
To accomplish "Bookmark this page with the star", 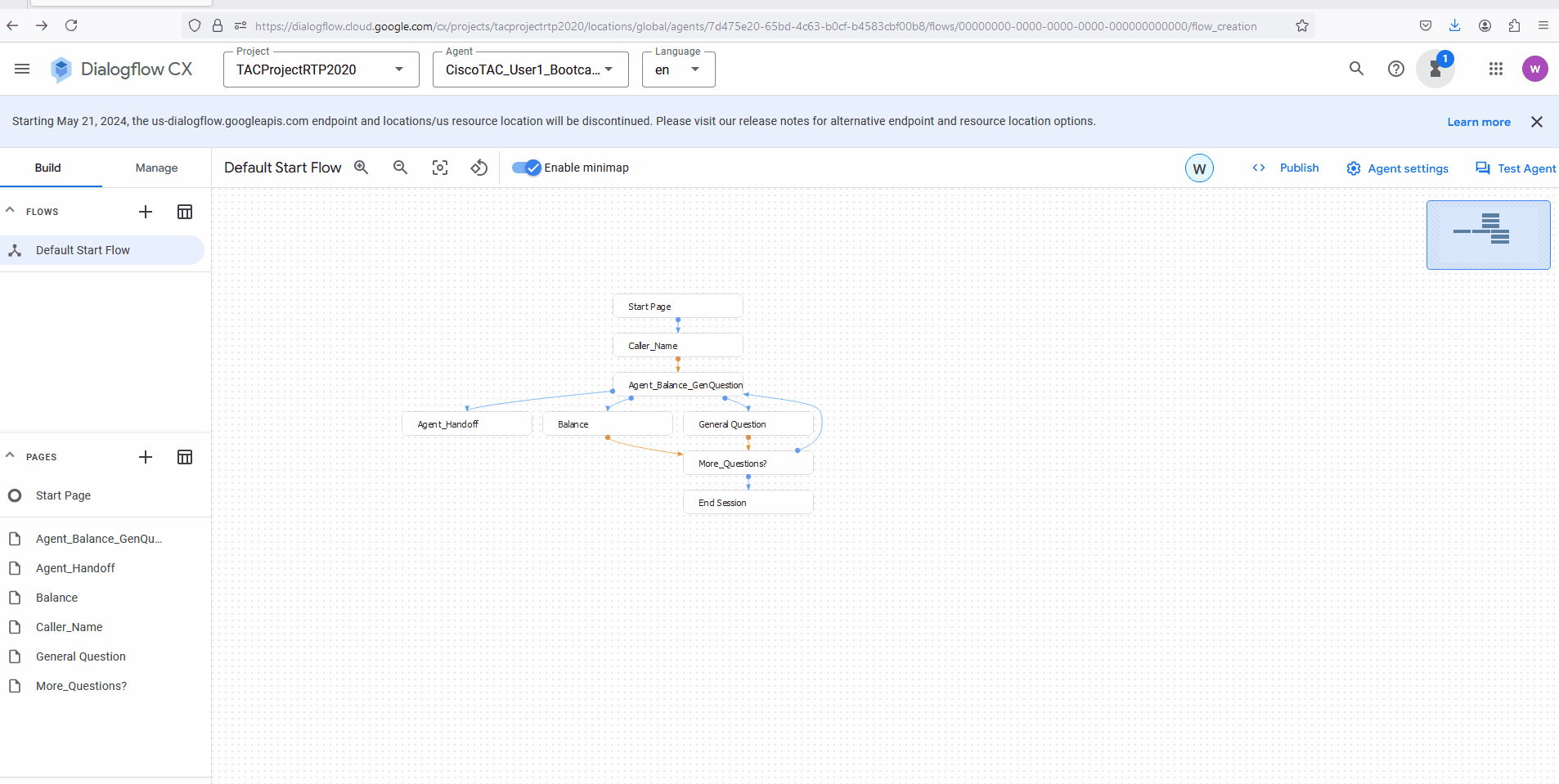I will click(1302, 25).
